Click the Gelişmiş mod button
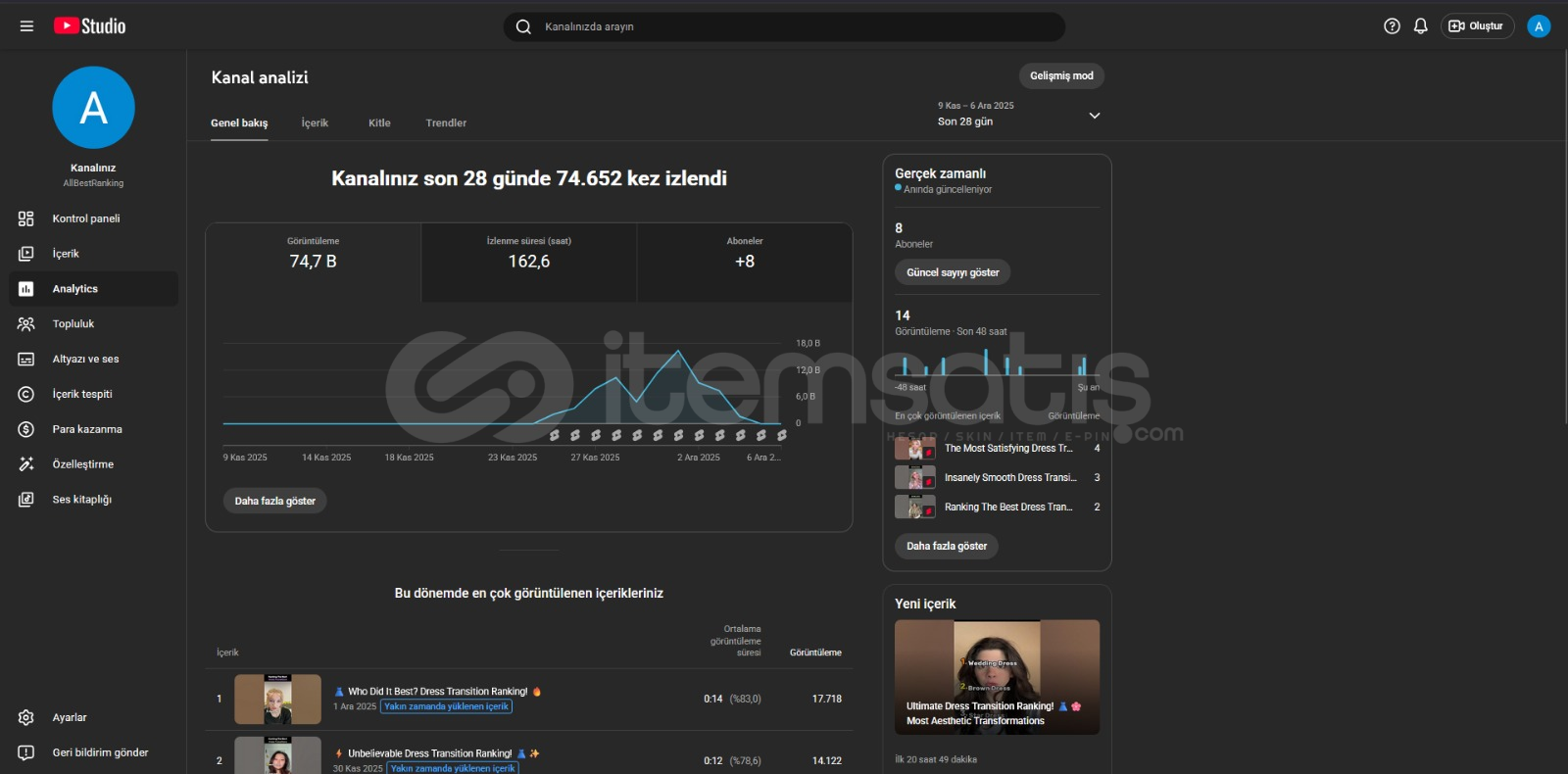This screenshot has height=774, width=1568. 1061,76
